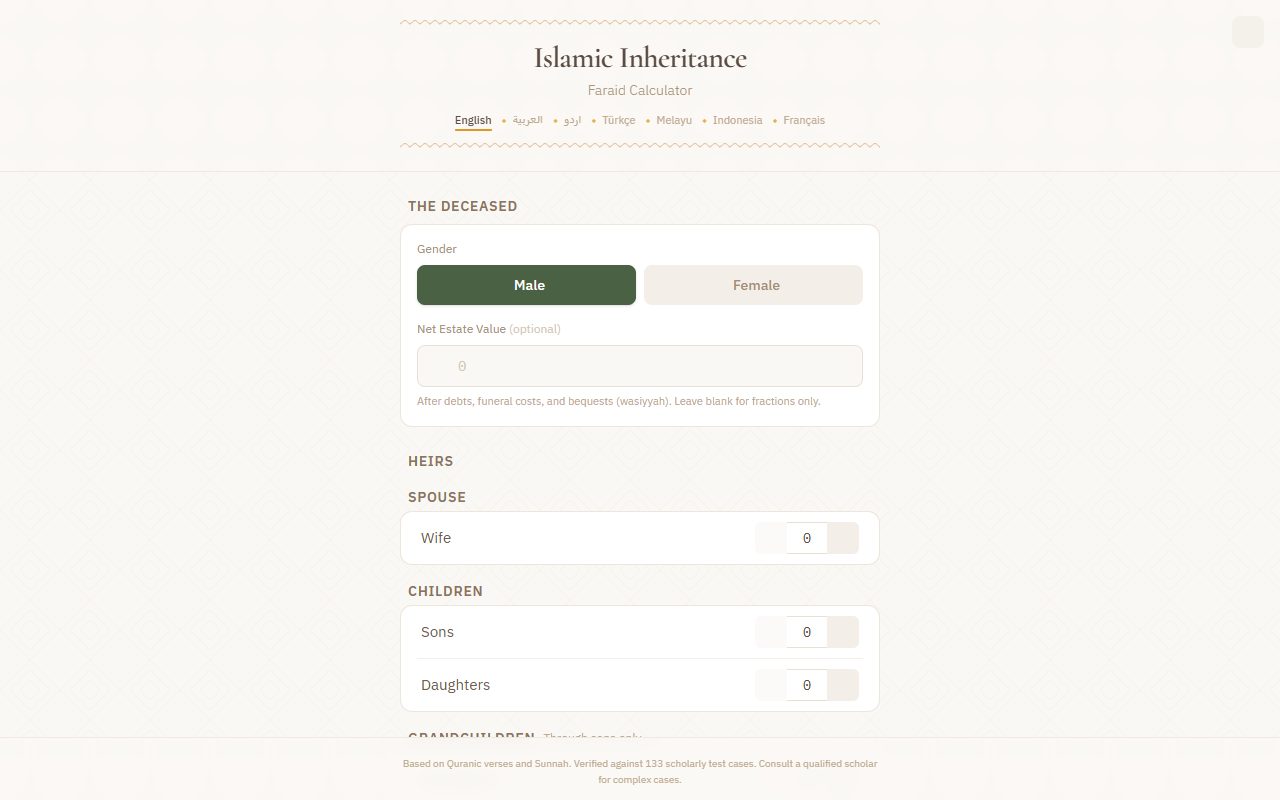The height and width of the screenshot is (800, 1280).
Task: Increase the Sons count with the right stepper button
Action: pos(843,632)
